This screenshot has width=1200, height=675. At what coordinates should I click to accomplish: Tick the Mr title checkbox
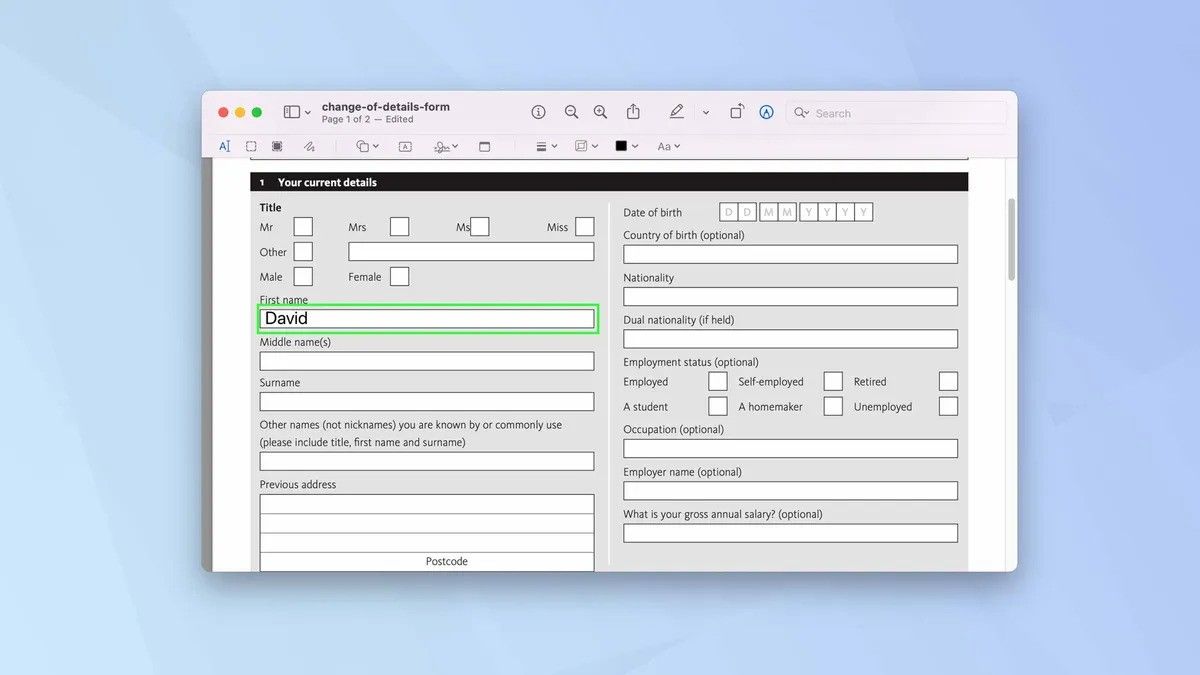(303, 227)
